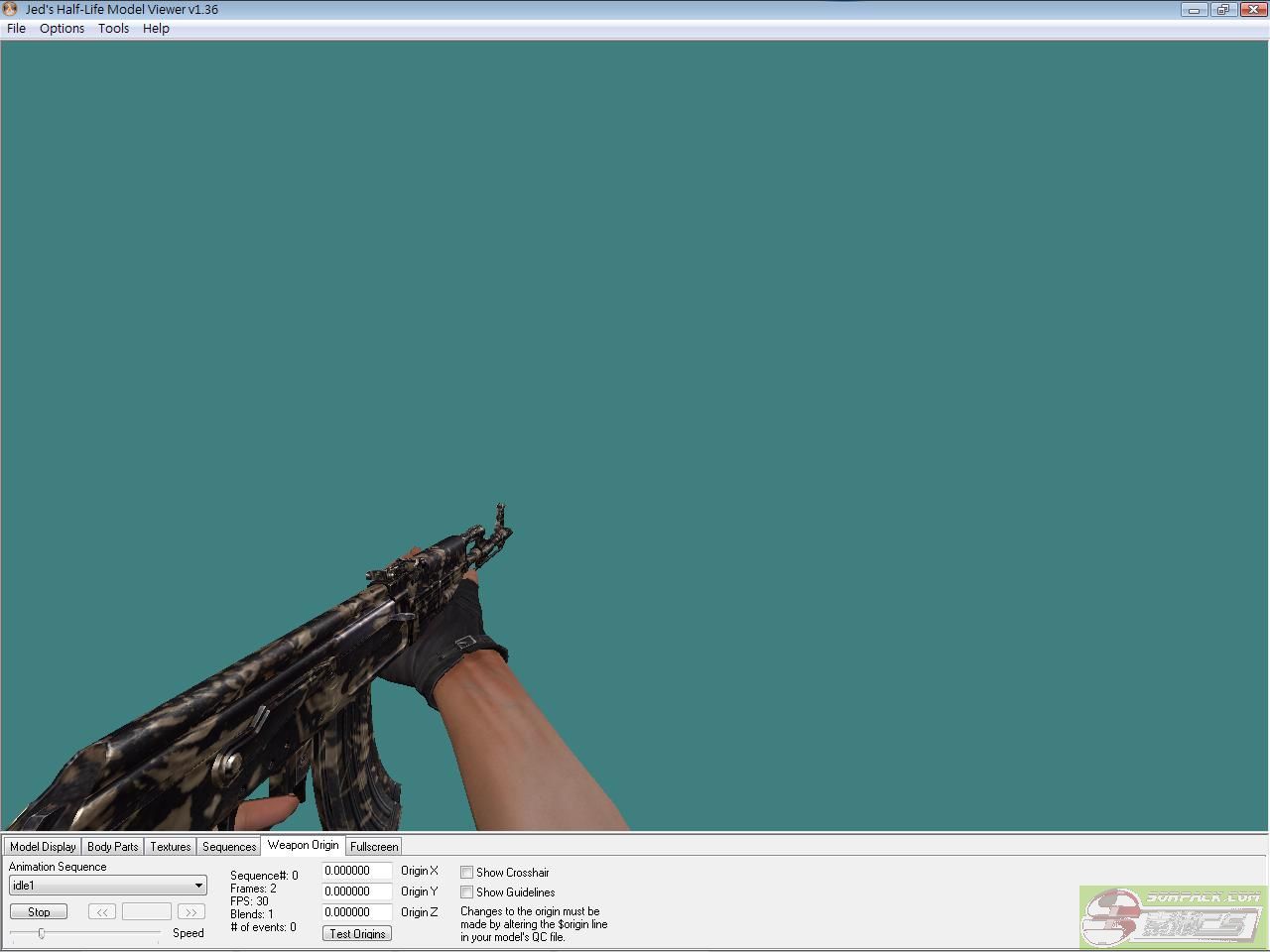Open the Options menu
The width and height of the screenshot is (1270, 952).
[x=62, y=28]
